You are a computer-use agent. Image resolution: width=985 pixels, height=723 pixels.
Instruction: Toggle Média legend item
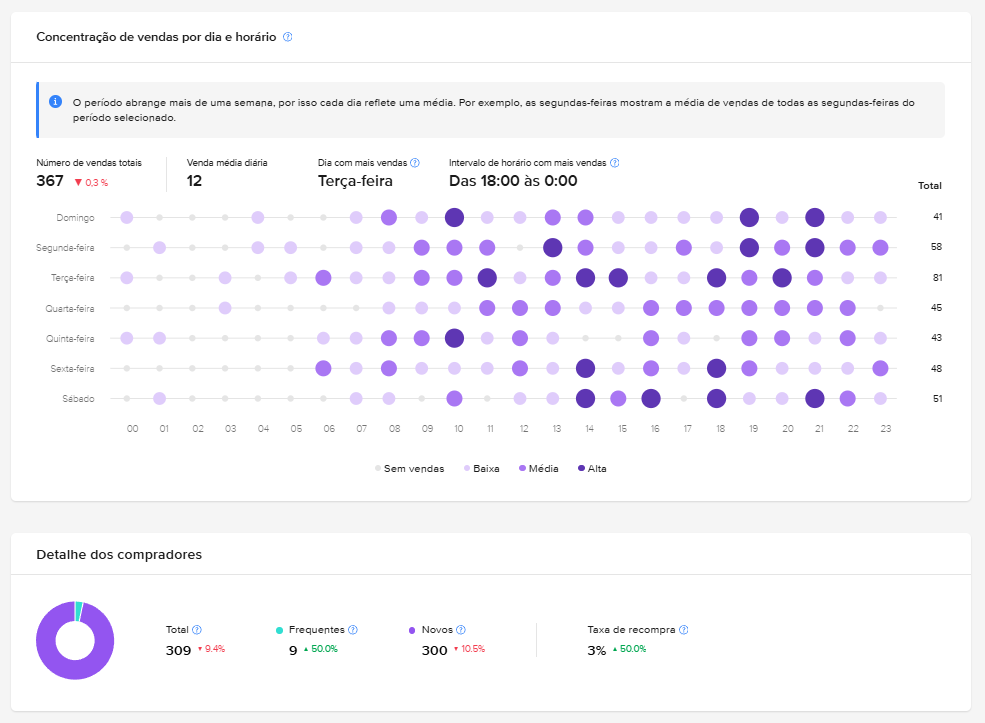[x=539, y=469]
